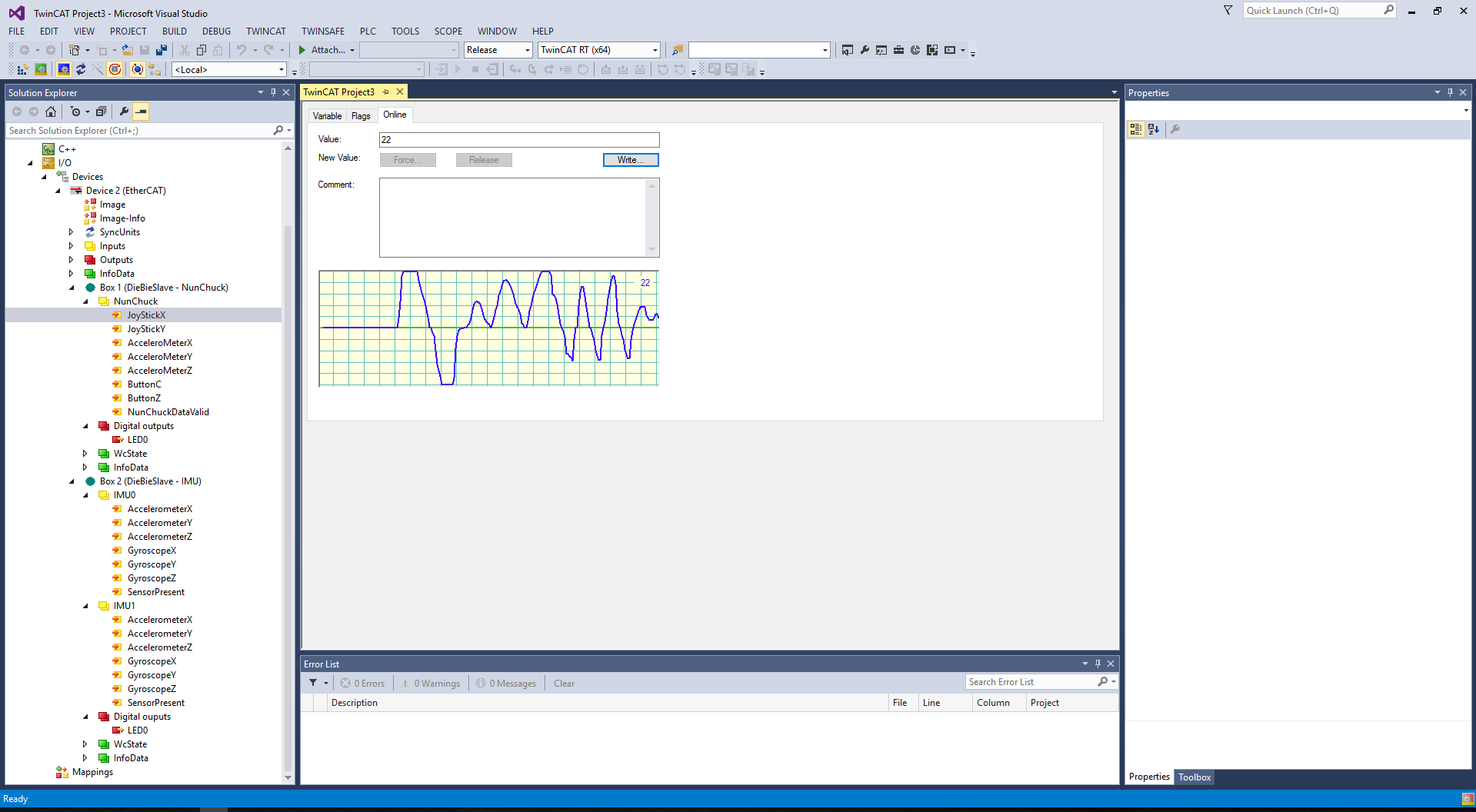Click Home icon in Solution Explorer

pos(51,111)
